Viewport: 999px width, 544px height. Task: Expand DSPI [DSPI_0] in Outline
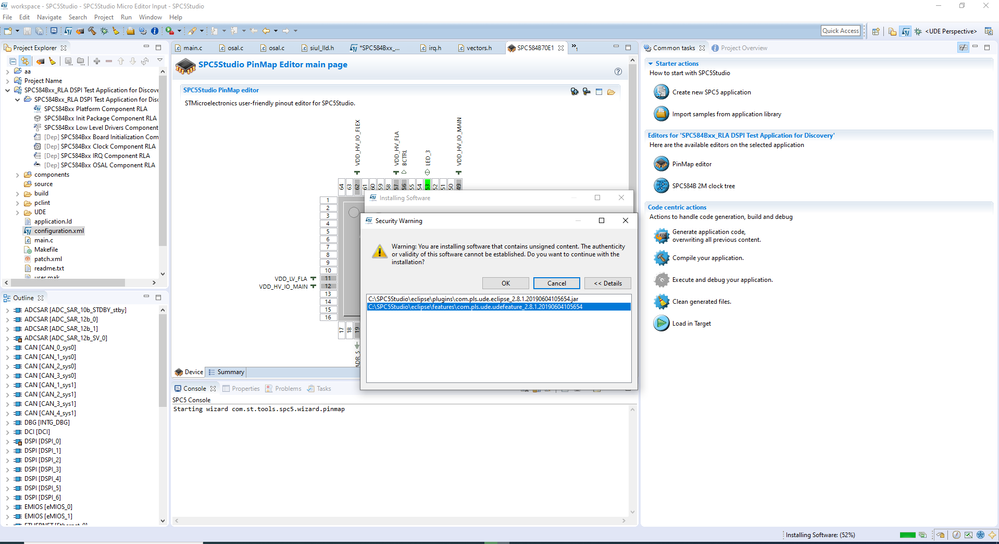click(x=8, y=441)
